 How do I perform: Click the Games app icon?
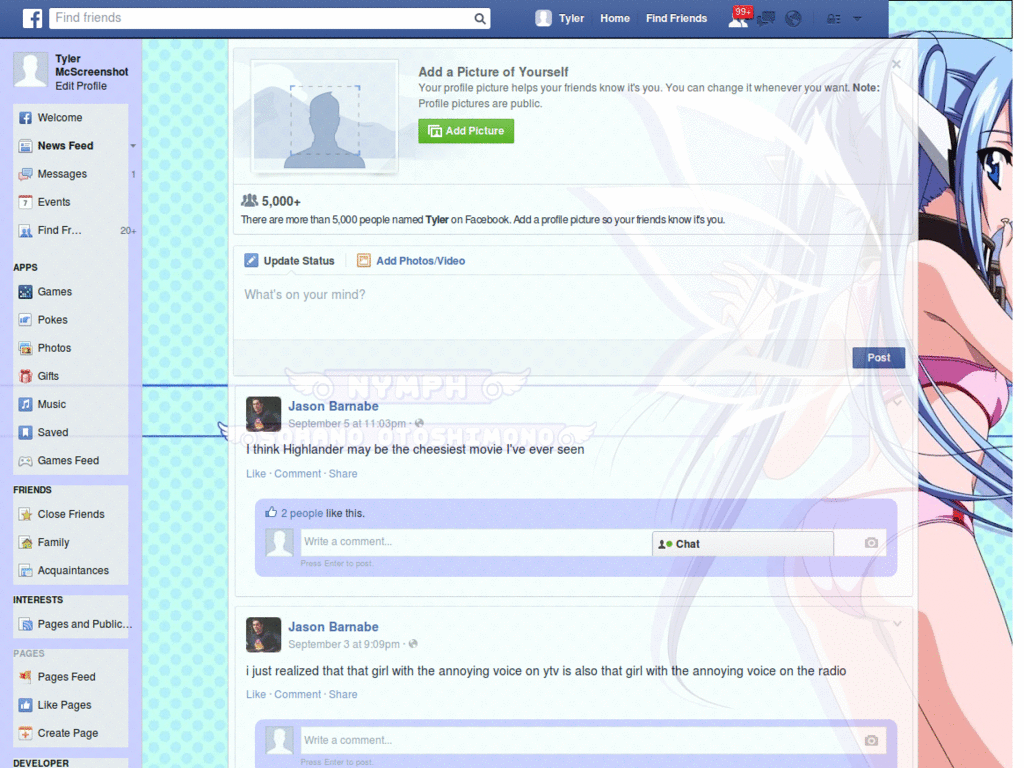click(x=25, y=292)
